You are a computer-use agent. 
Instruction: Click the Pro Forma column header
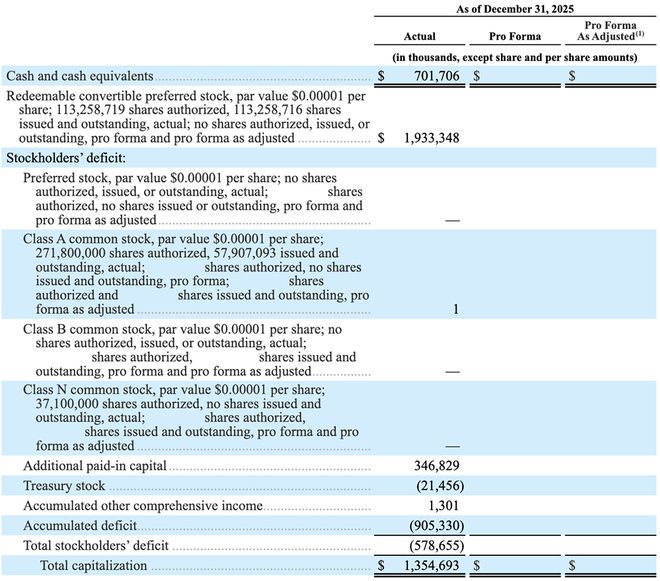(x=515, y=36)
